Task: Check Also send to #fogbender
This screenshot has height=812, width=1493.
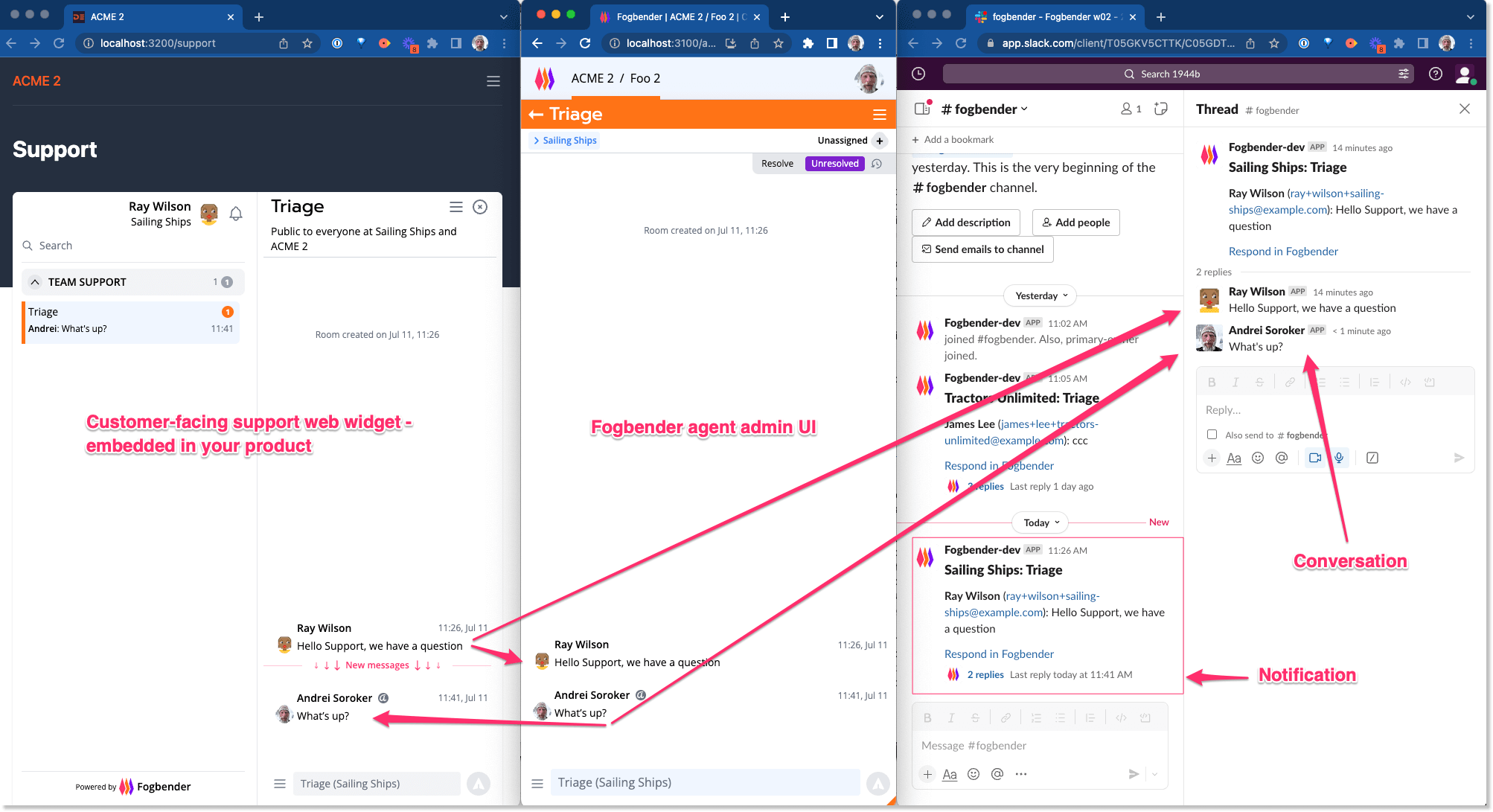Action: click(x=1212, y=435)
